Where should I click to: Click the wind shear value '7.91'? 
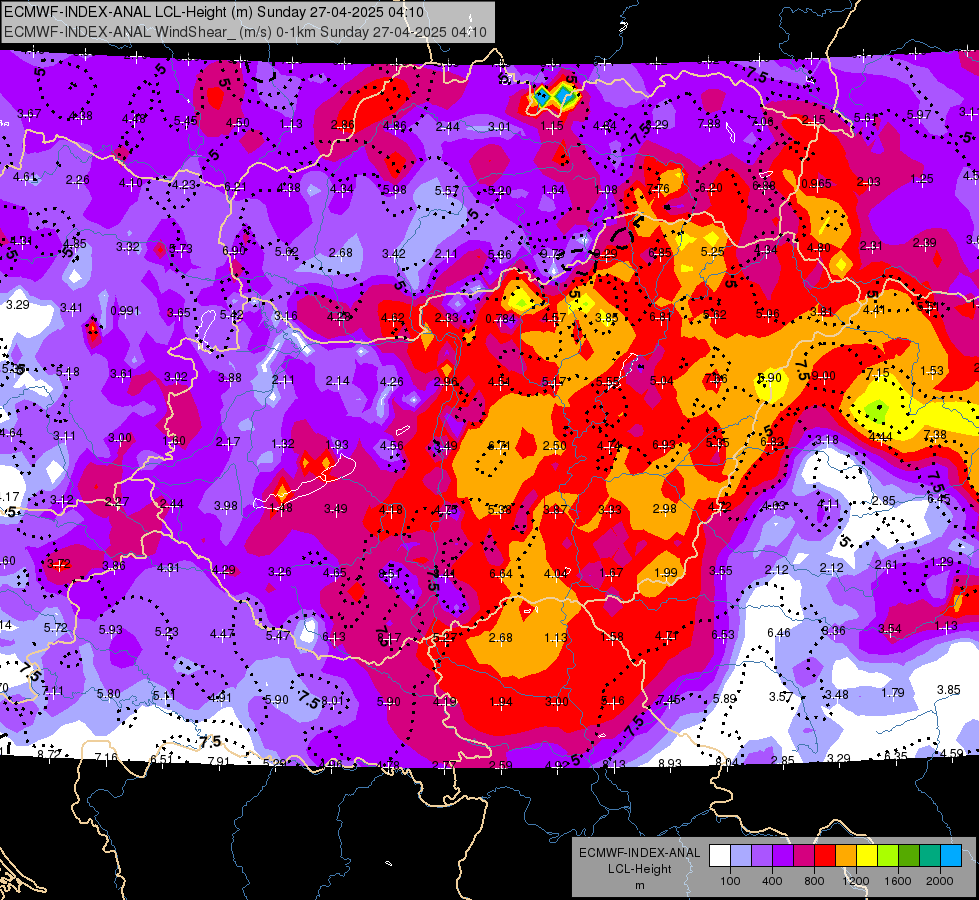219,761
